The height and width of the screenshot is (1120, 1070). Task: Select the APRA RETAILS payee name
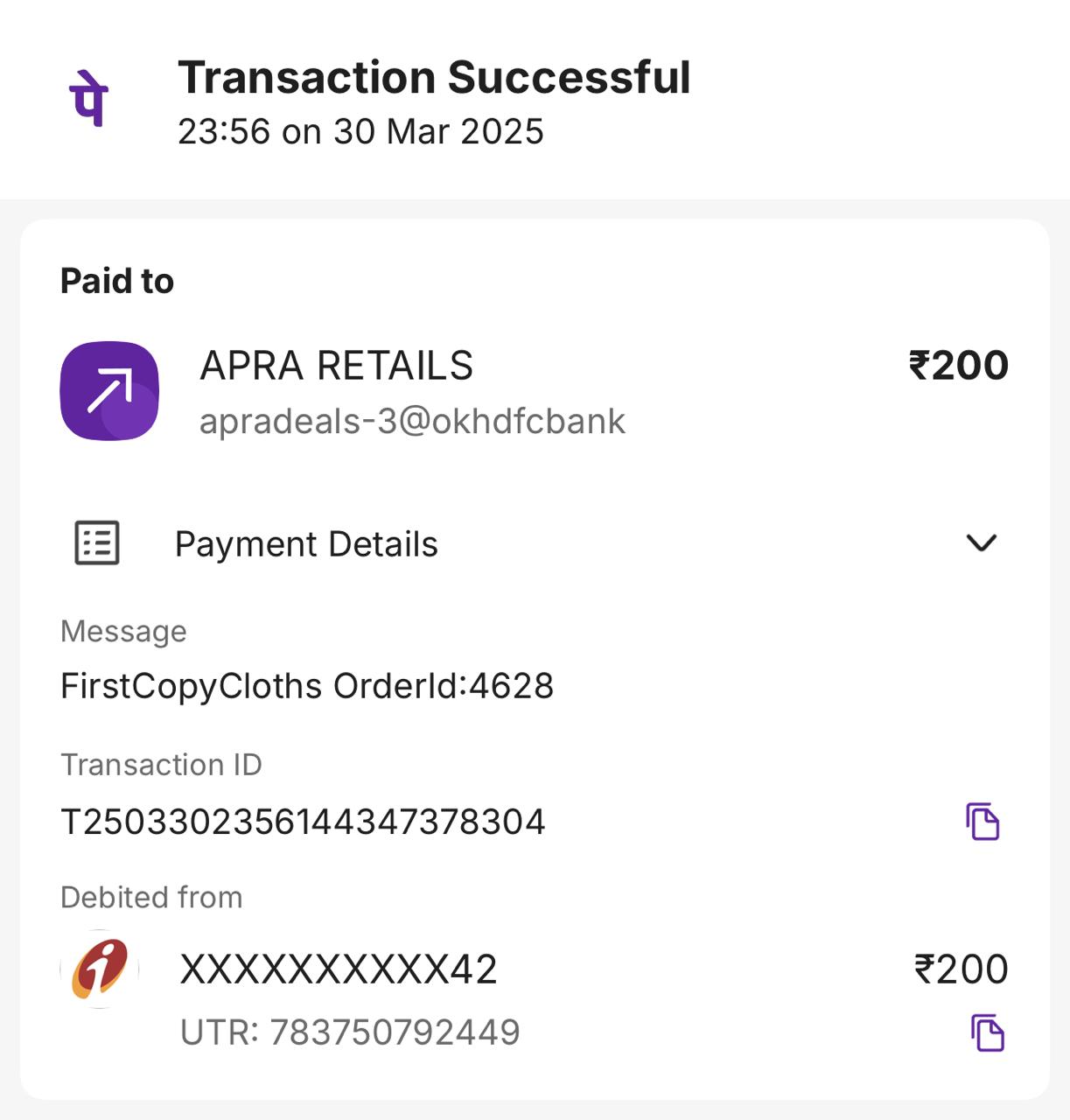(x=337, y=365)
